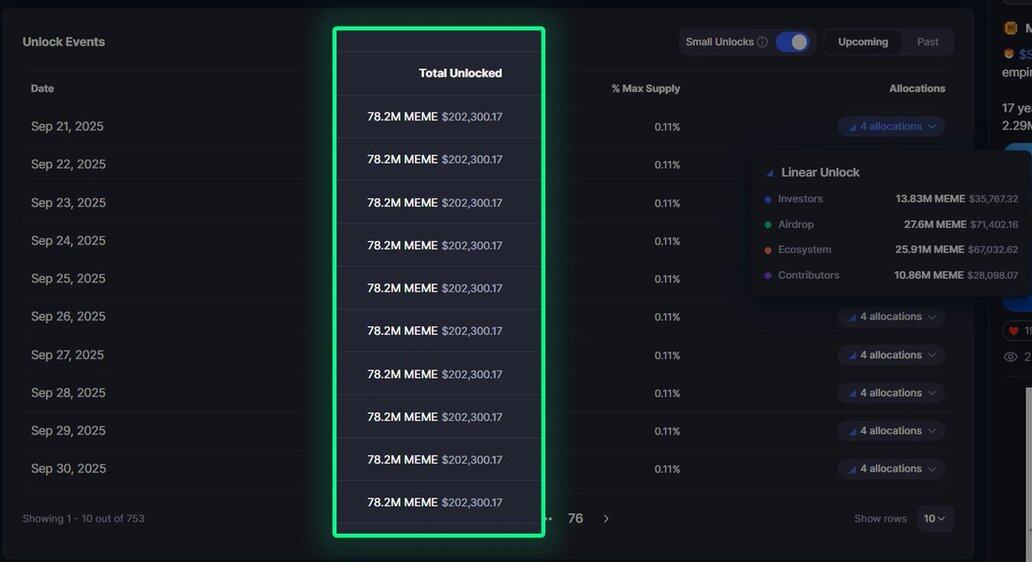Click the orange Ecosystem dot
The height and width of the screenshot is (562, 1032).
coord(767,250)
